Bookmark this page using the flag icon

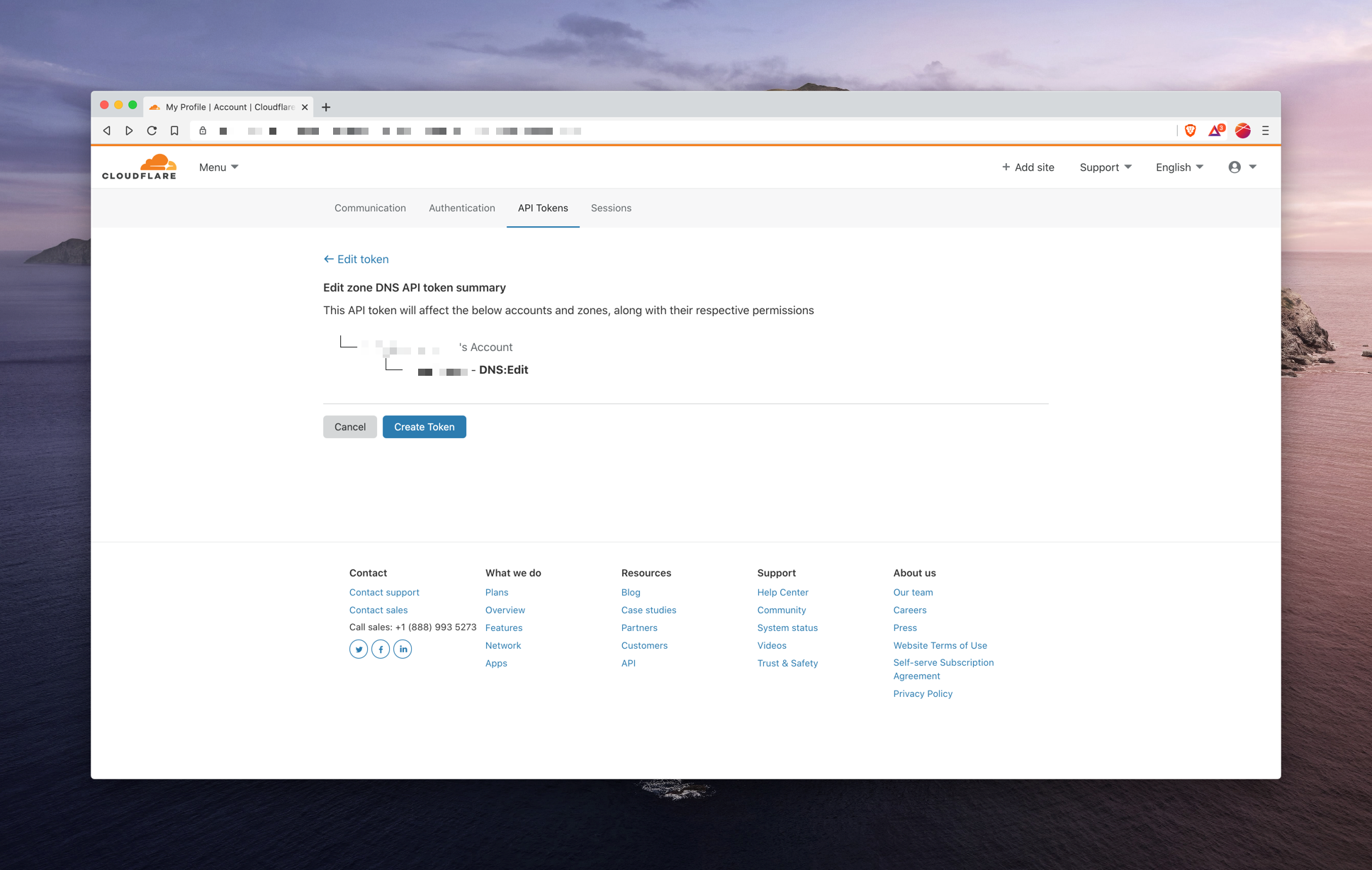(174, 130)
